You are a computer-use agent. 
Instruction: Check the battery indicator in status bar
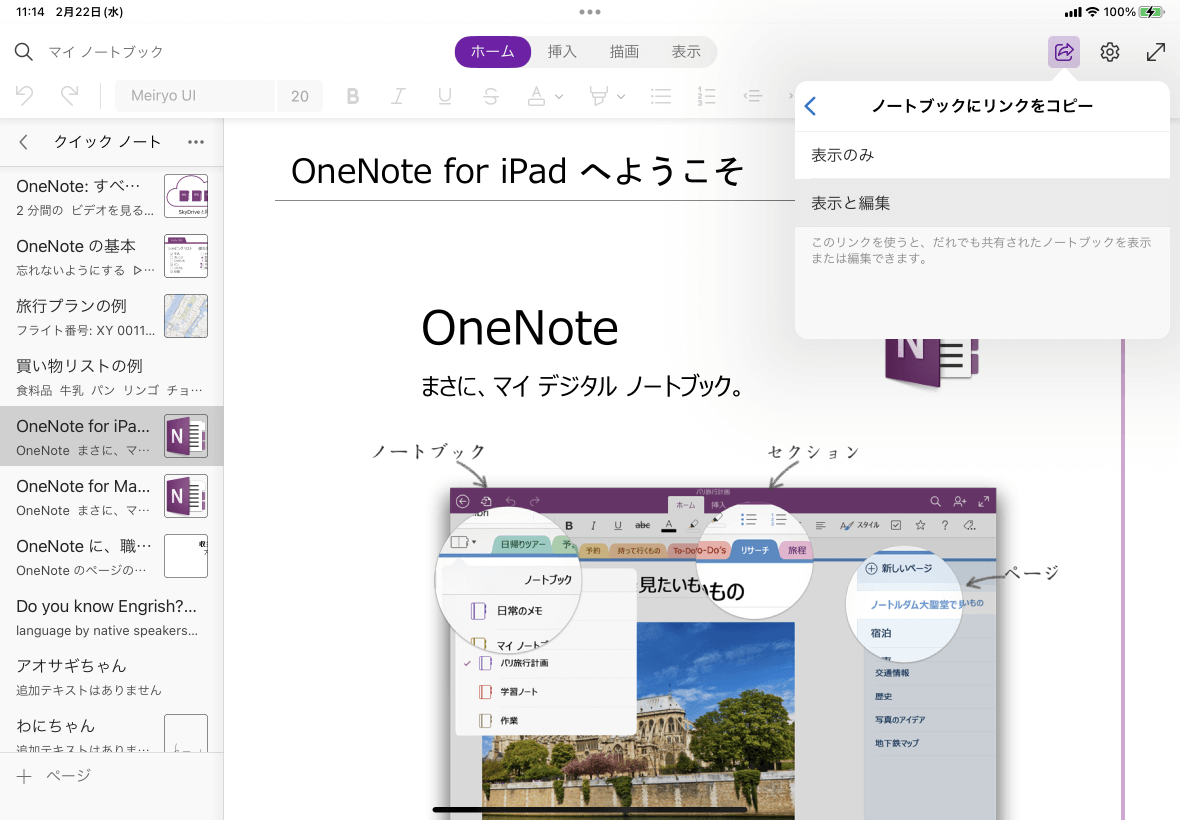click(1151, 12)
